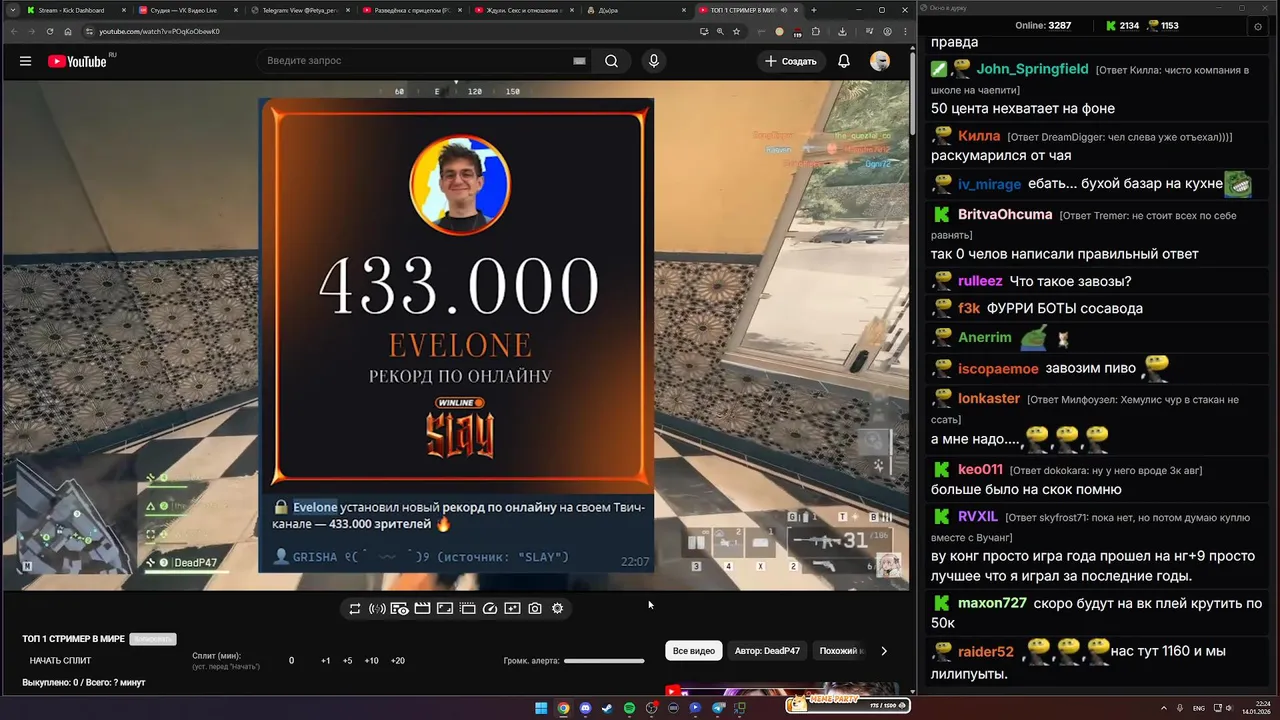This screenshot has width=1280, height=720.
Task: Click the Online: 3287 counter
Action: (1043, 26)
